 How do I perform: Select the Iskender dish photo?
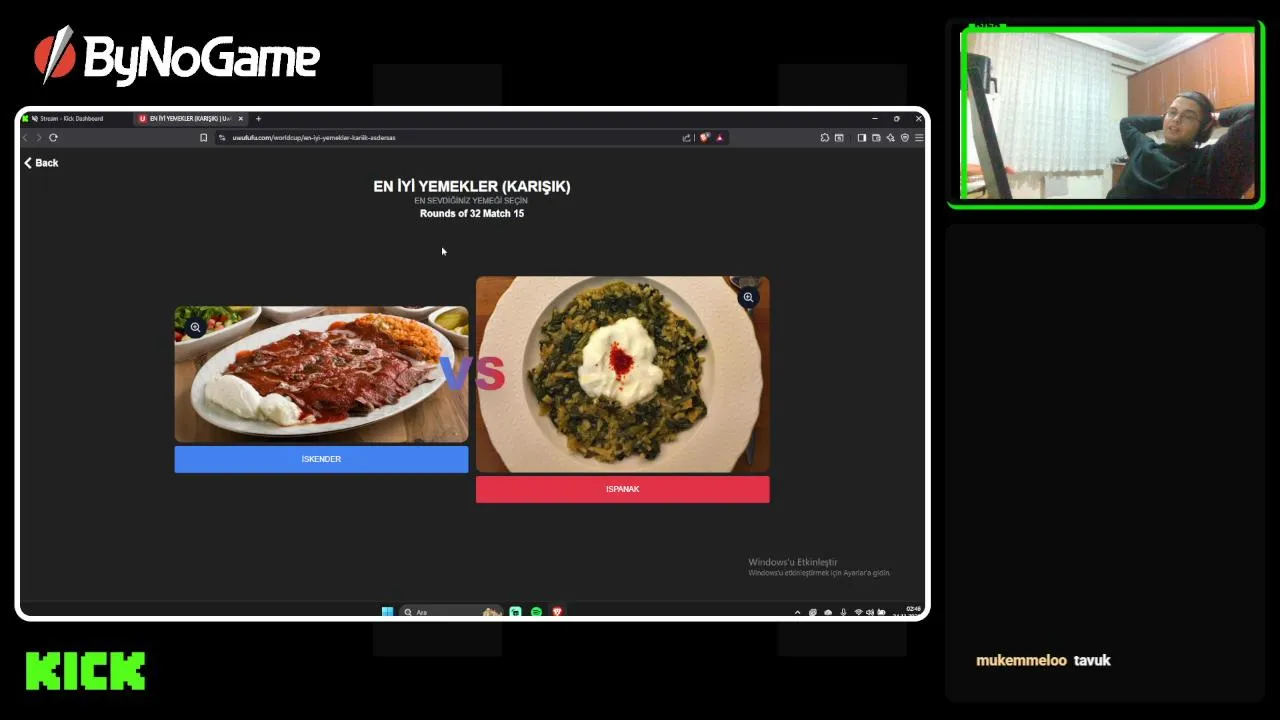(x=321, y=374)
